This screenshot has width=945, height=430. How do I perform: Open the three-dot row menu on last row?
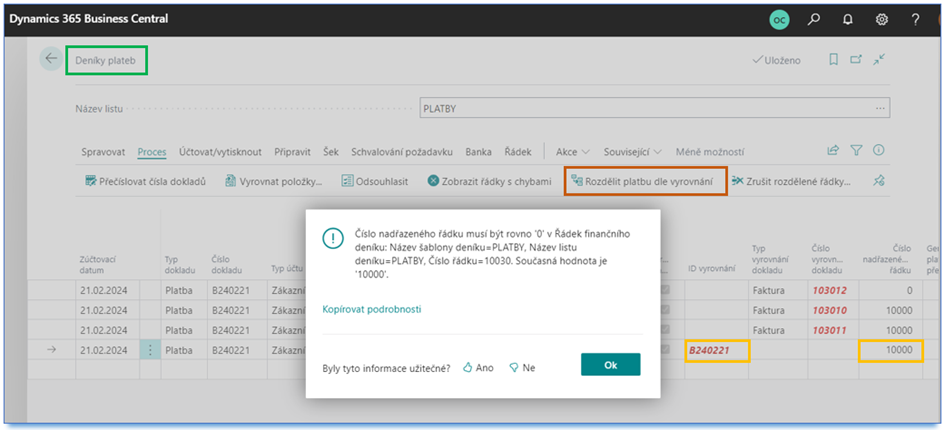tap(151, 350)
